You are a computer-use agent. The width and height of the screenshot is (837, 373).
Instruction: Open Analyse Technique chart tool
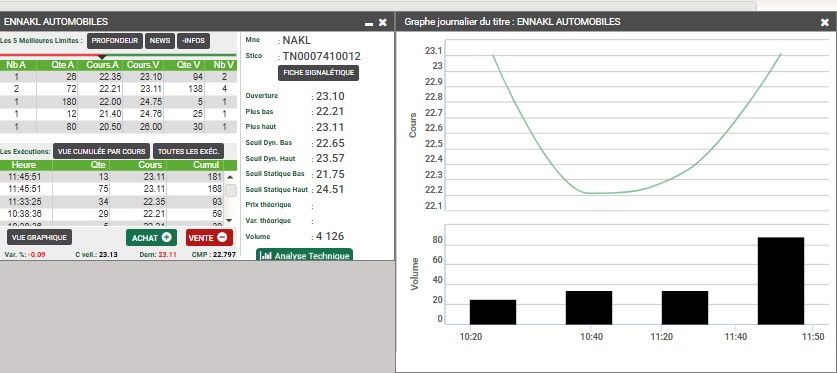(x=304, y=255)
